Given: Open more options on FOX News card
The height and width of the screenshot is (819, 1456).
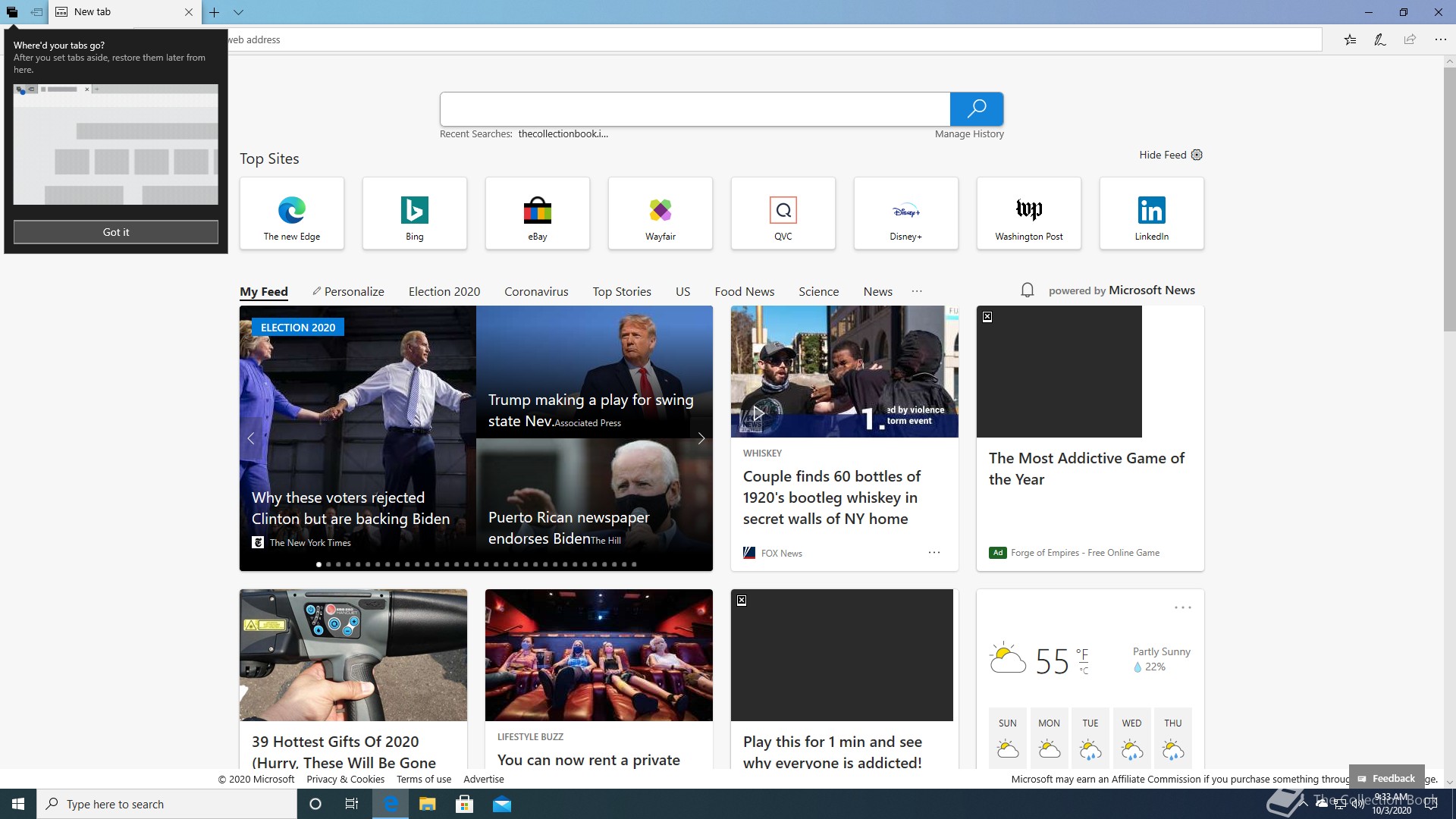Looking at the screenshot, I should pyautogui.click(x=934, y=553).
